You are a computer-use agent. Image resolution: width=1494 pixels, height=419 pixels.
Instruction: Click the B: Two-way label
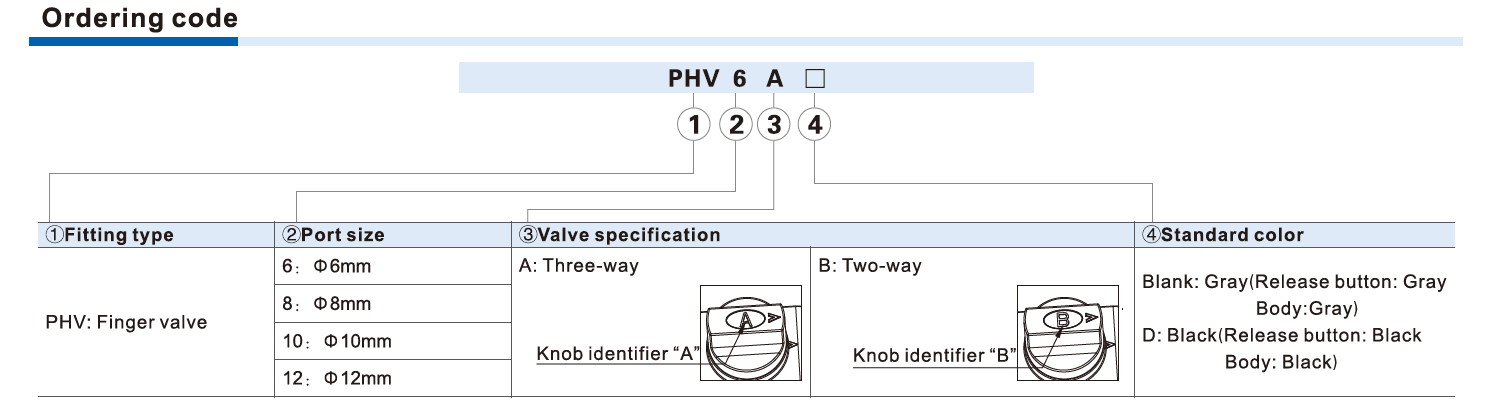(870, 266)
